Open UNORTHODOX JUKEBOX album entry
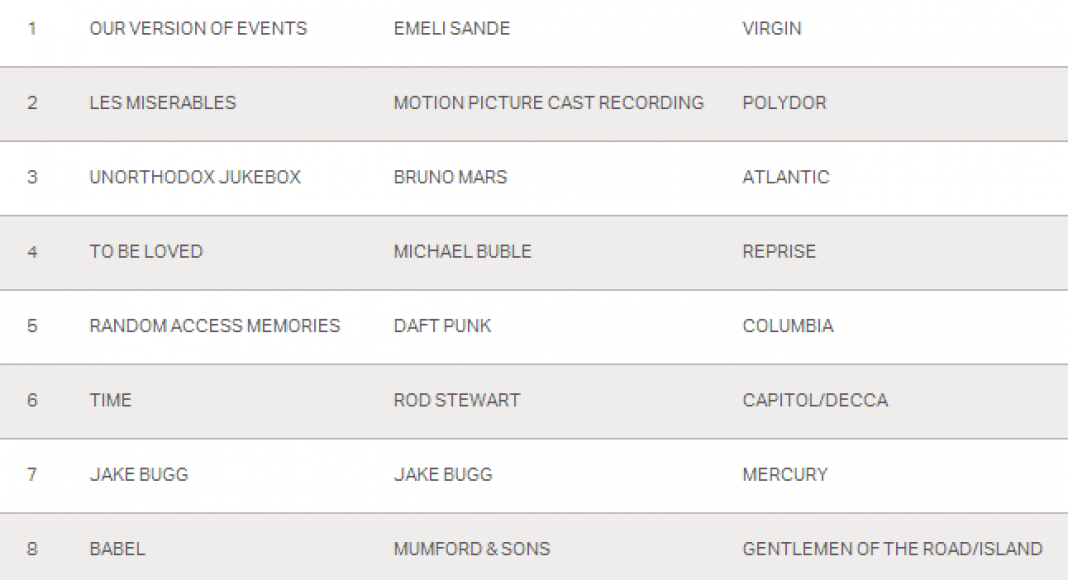Screen dimensions: 1068x580 pos(195,177)
